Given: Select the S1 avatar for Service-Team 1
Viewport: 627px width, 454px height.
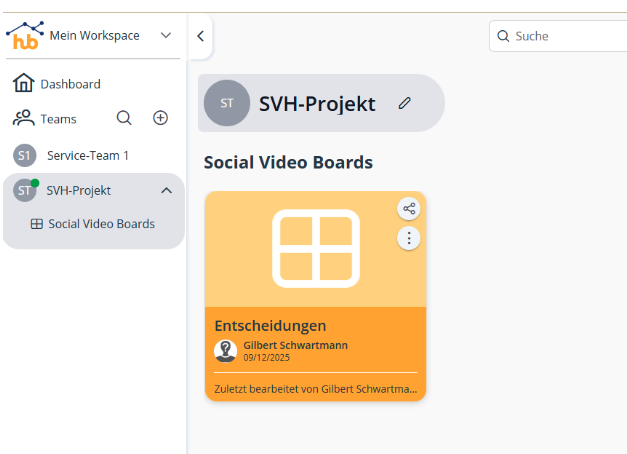Looking at the screenshot, I should 25,156.
